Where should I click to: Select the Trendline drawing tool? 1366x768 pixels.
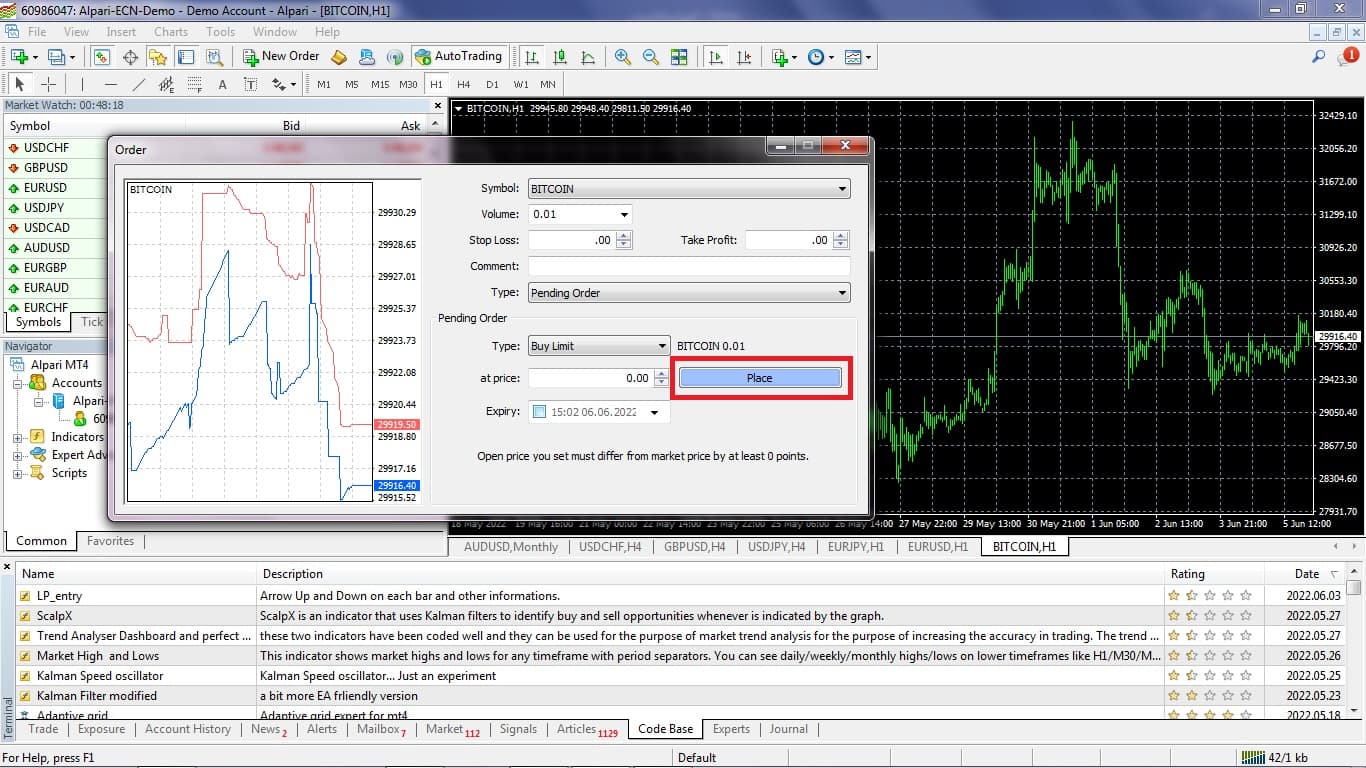pos(139,85)
